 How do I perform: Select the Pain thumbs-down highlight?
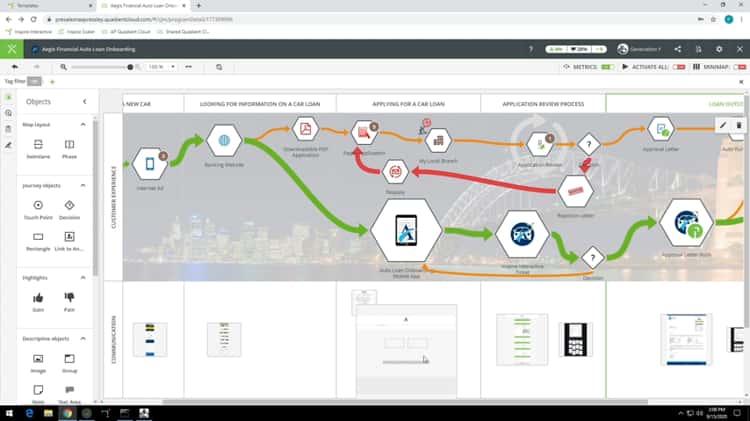click(x=69, y=302)
